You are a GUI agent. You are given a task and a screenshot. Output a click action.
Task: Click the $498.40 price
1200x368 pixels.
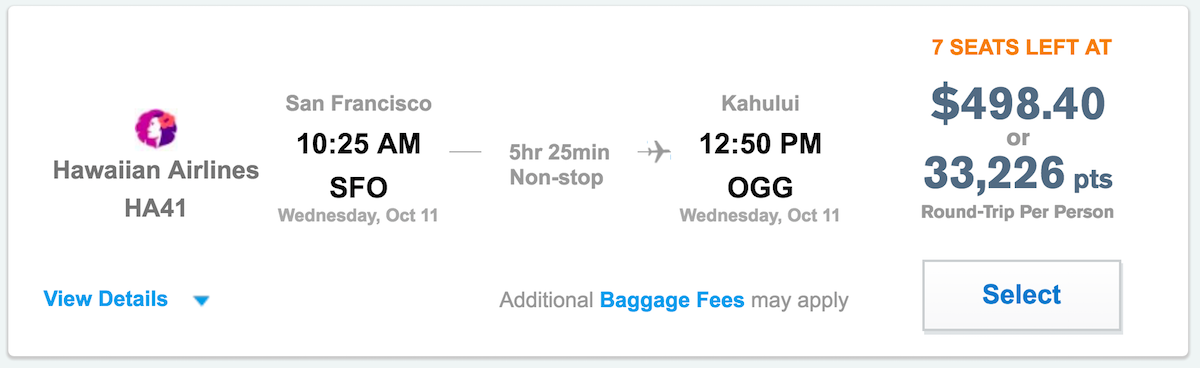click(x=1018, y=102)
